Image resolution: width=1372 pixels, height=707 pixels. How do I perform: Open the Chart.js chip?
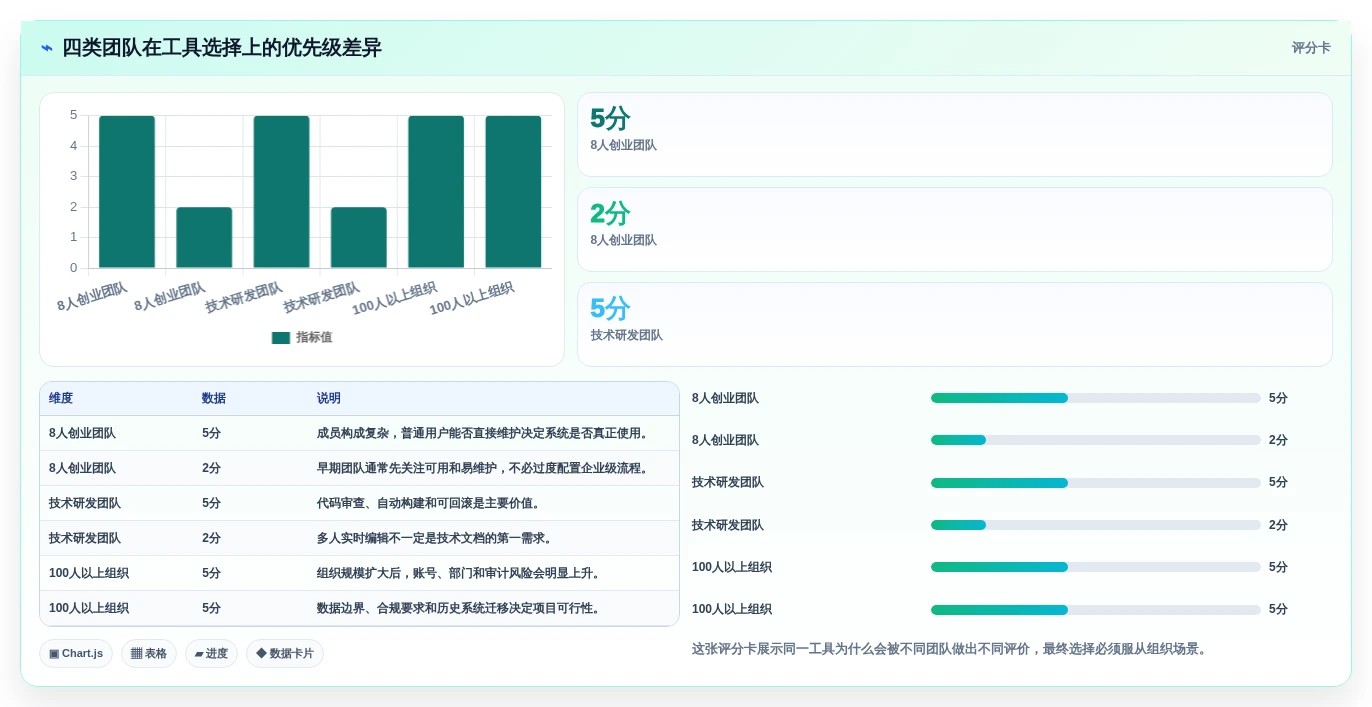coord(76,654)
